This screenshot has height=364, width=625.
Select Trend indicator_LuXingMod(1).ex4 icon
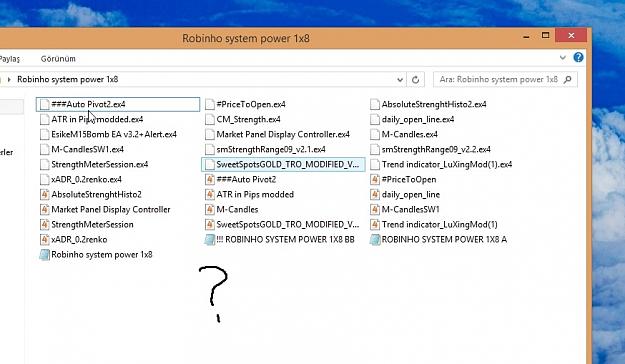[x=375, y=165]
